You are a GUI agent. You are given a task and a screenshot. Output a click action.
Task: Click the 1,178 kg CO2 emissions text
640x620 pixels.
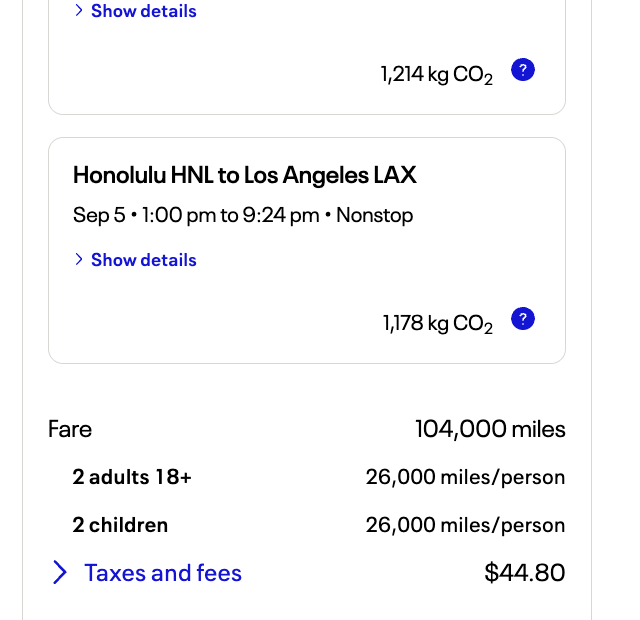click(438, 324)
